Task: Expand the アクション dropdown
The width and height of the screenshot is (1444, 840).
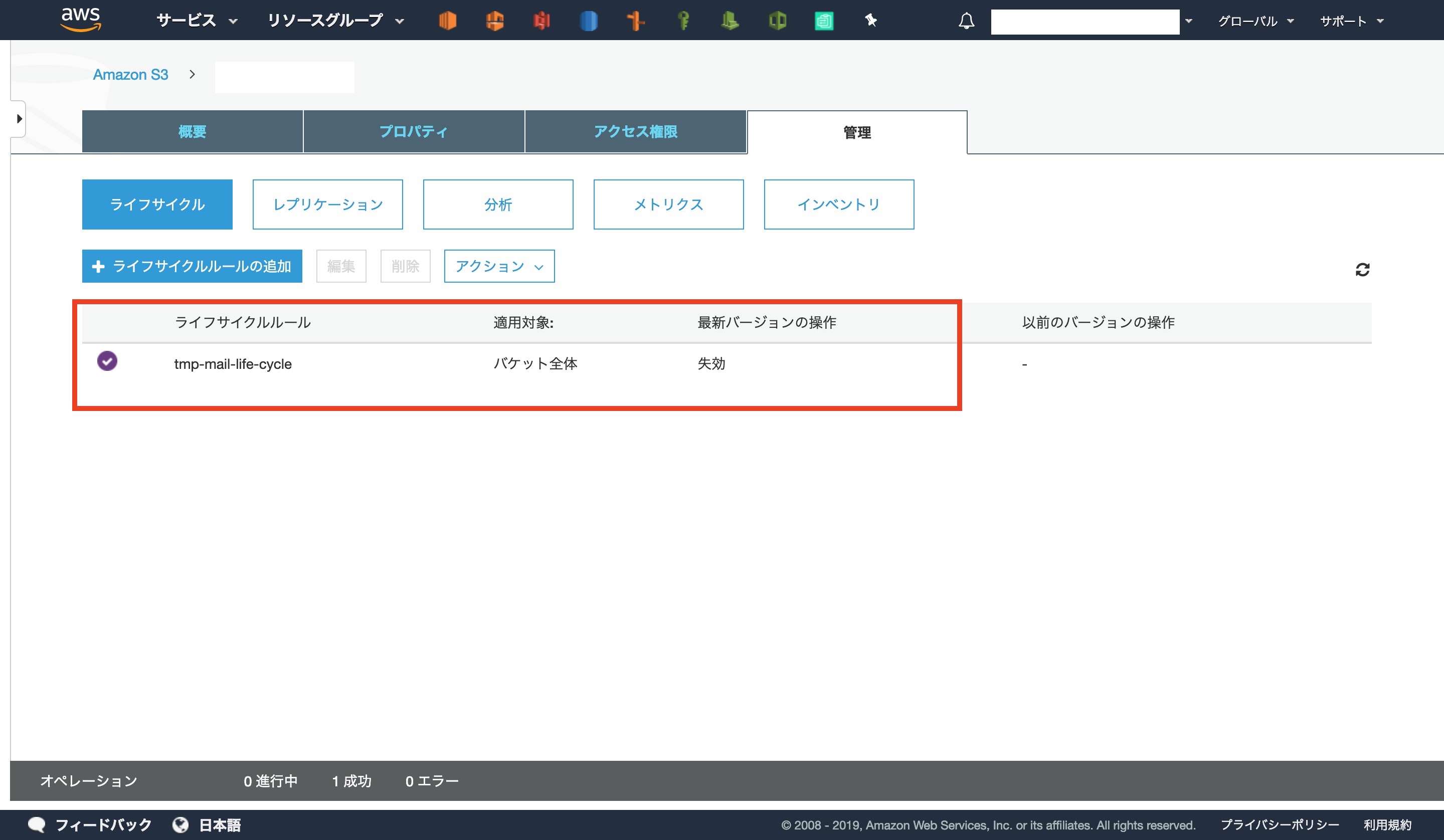Action: (498, 267)
